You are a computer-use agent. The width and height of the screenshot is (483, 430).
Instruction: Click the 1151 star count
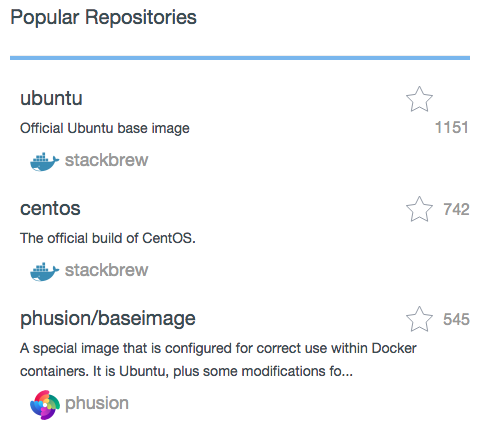click(452, 127)
